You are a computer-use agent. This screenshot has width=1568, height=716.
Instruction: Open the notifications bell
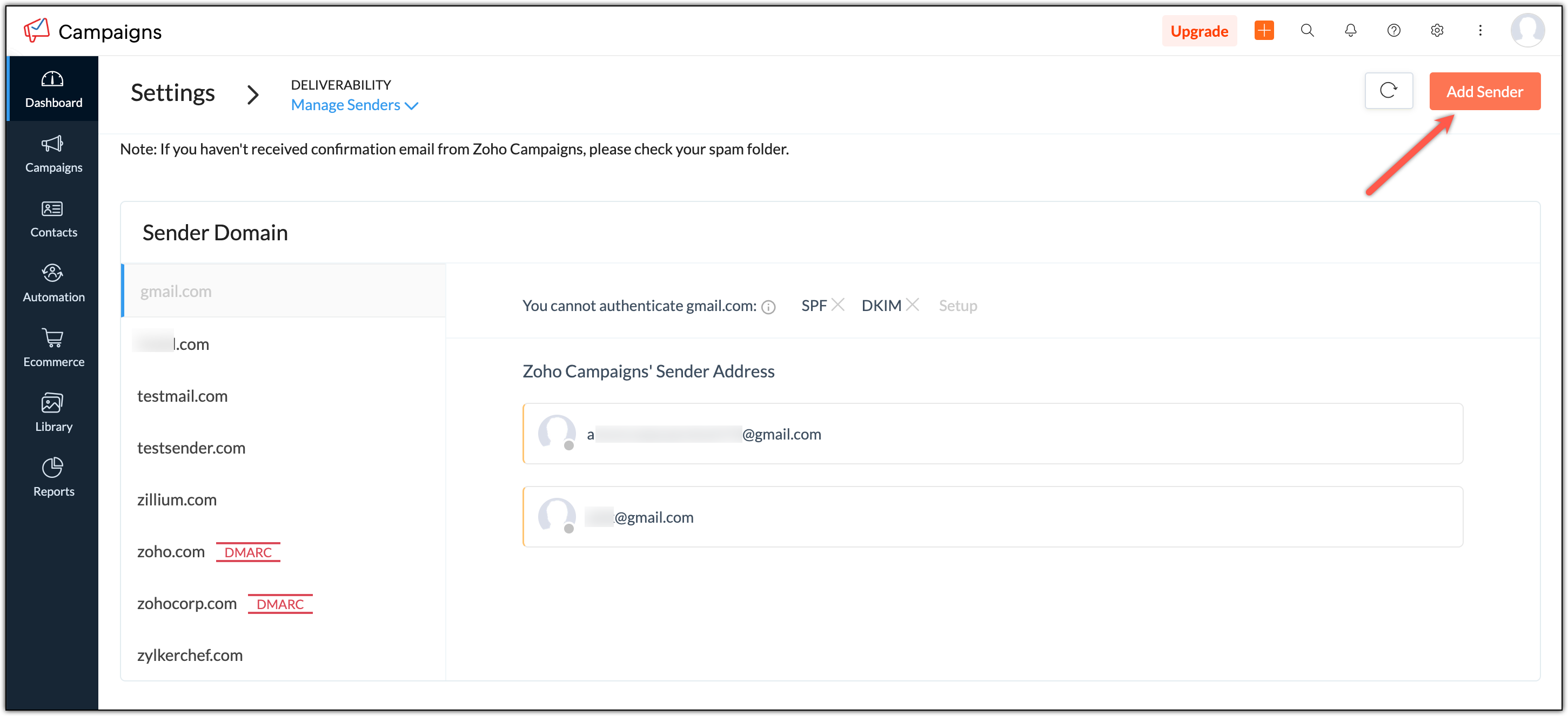[x=1350, y=30]
